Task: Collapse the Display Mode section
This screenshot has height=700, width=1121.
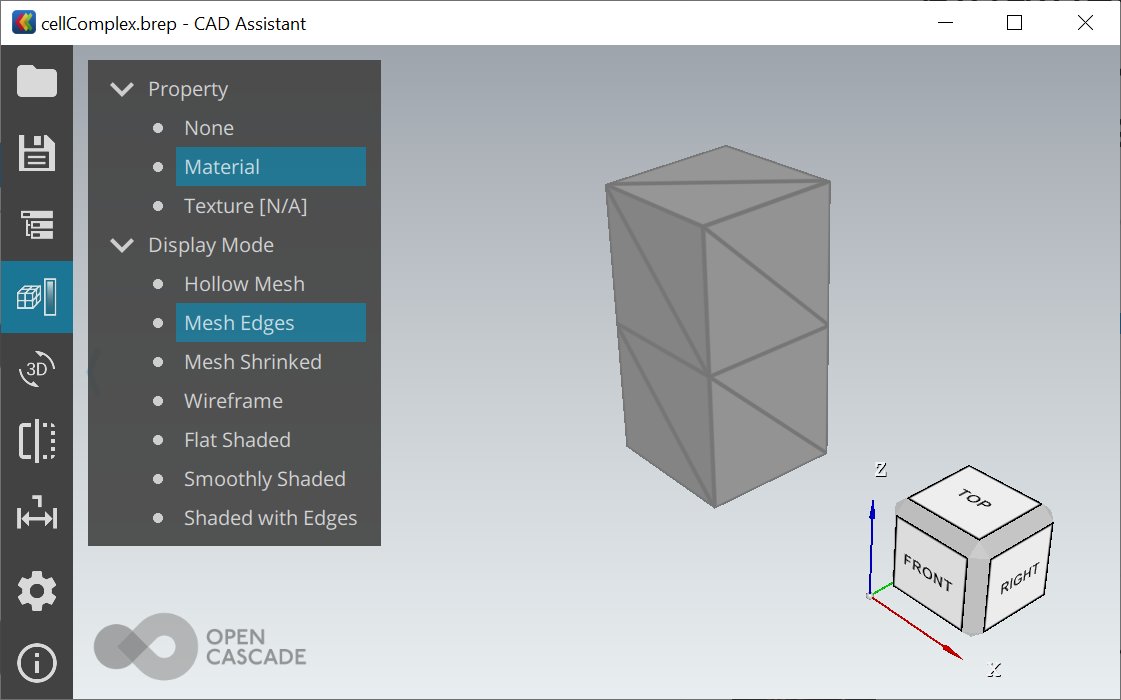Action: pos(121,244)
